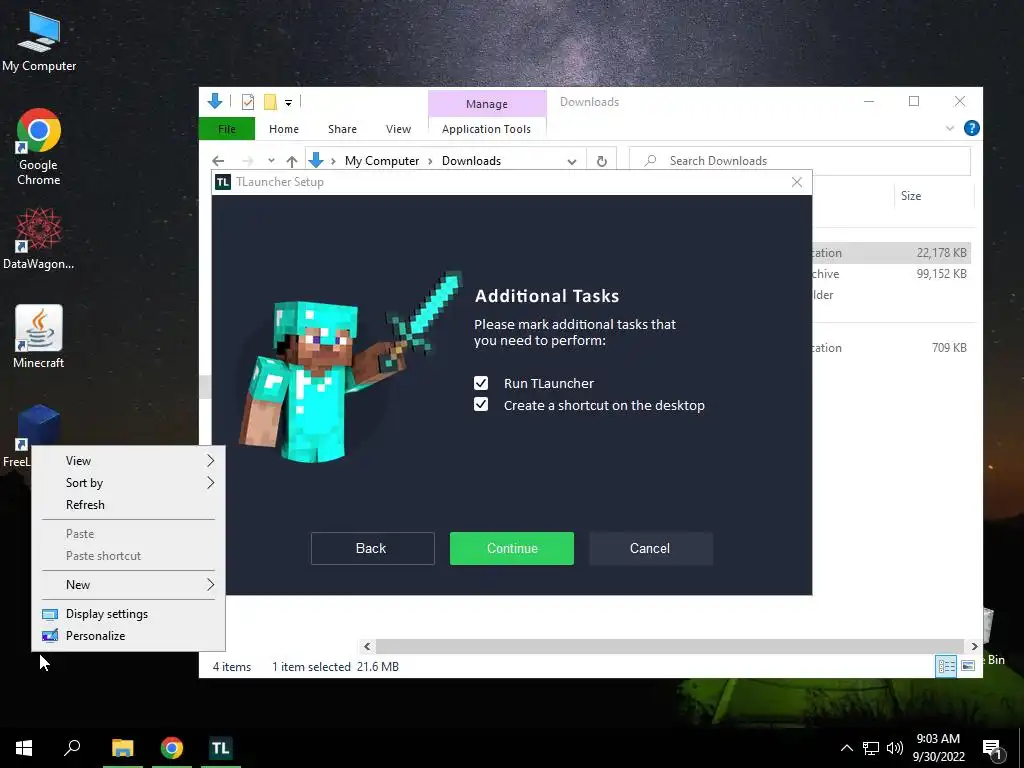
Task: Expand Sort by submenu in context menu
Action: 129,483
